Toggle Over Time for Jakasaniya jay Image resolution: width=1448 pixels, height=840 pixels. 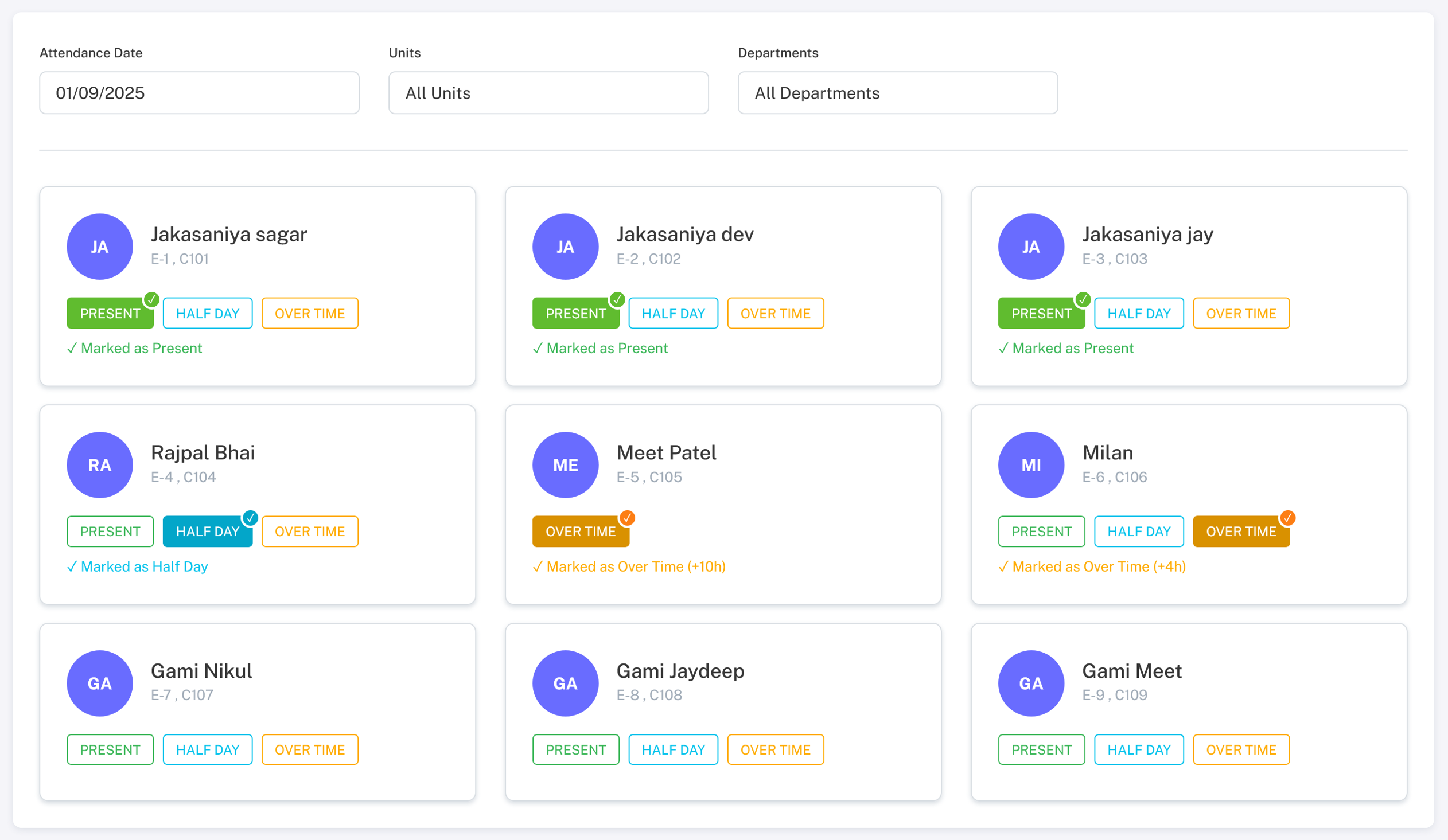pos(1240,313)
